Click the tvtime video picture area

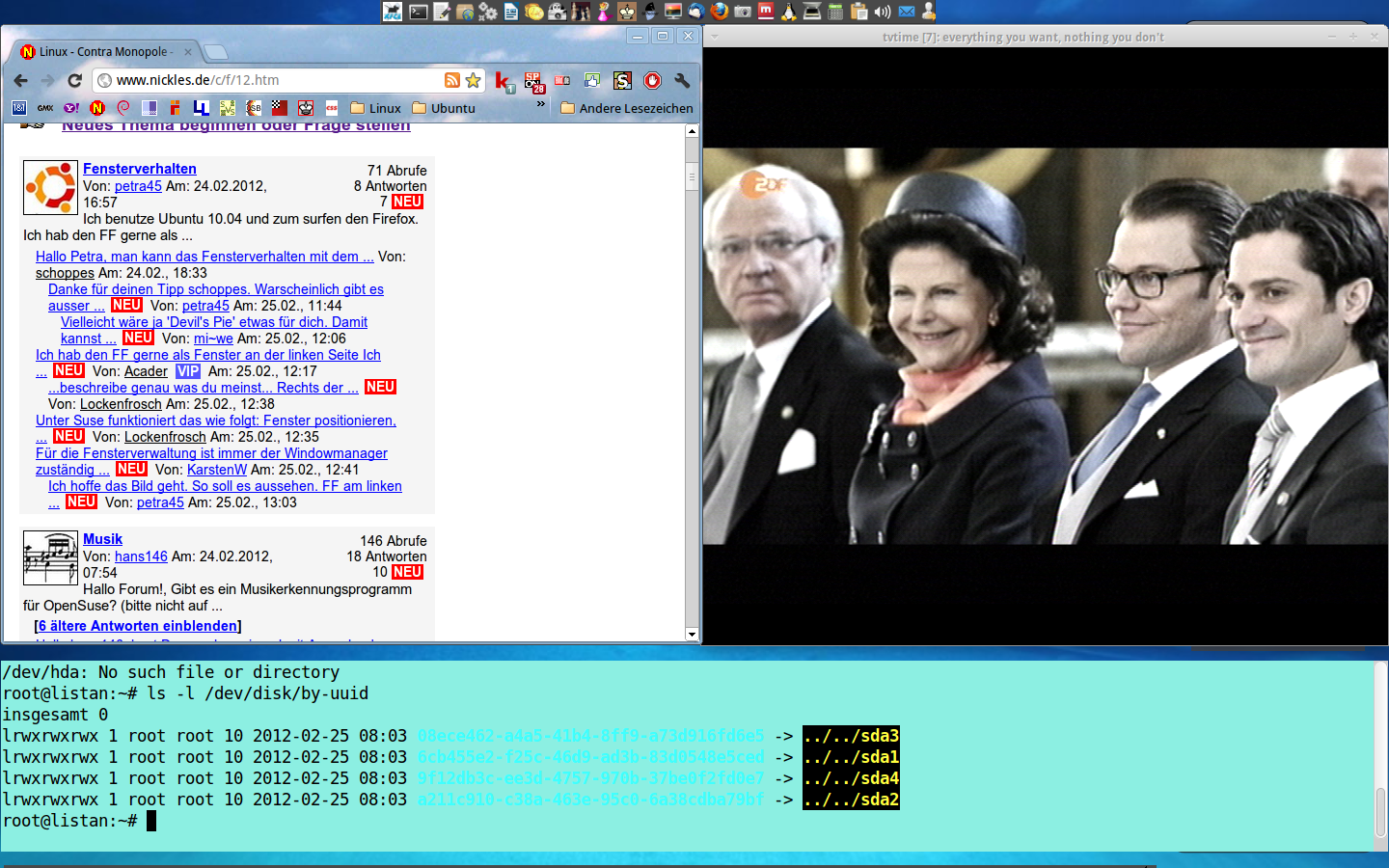pos(1046,346)
